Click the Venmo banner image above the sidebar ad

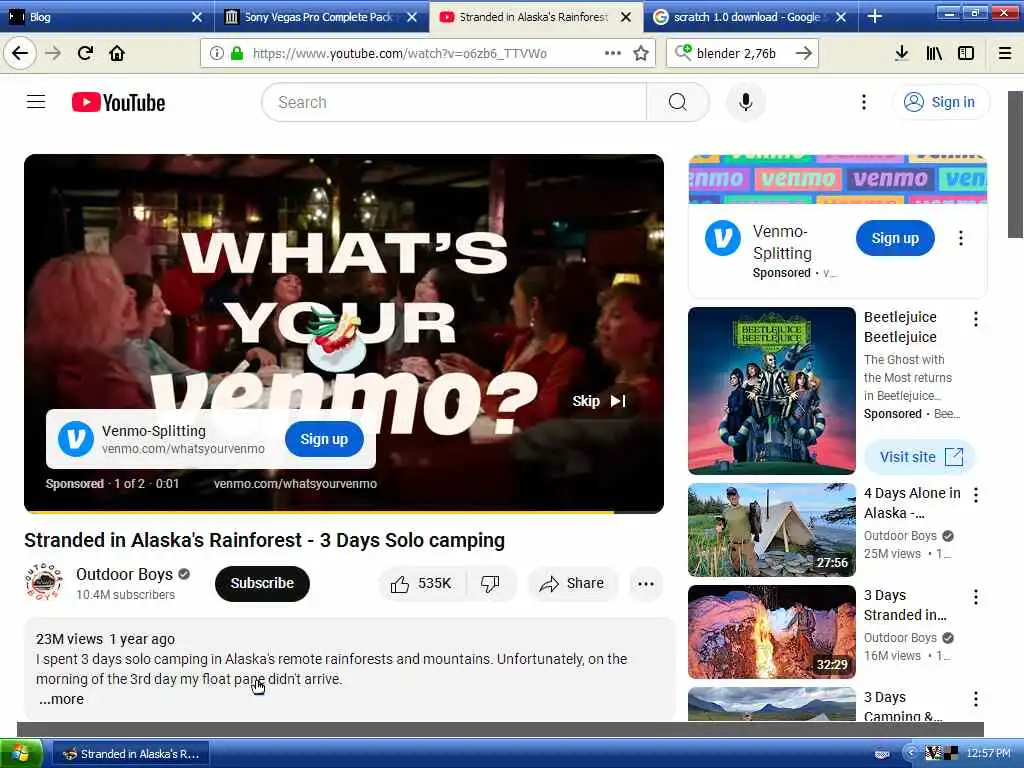837,179
